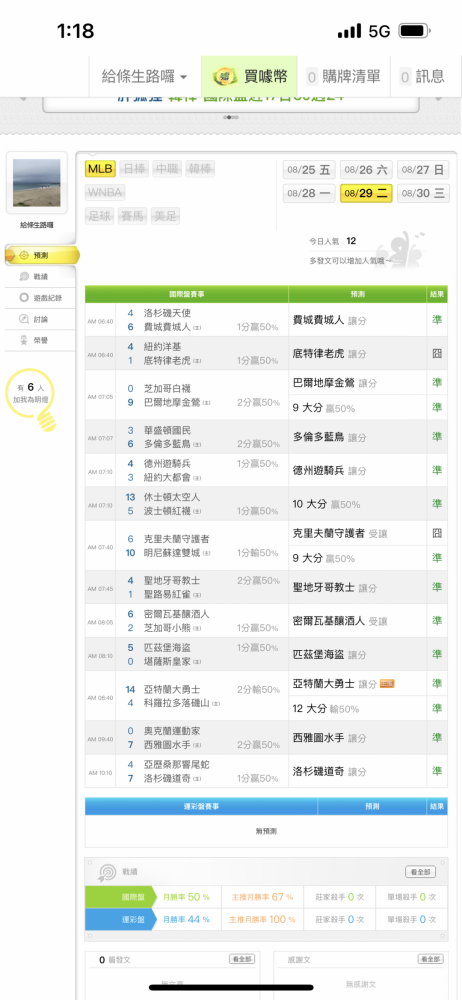
Task: Select the 日棒 league filter
Action: pos(133,169)
